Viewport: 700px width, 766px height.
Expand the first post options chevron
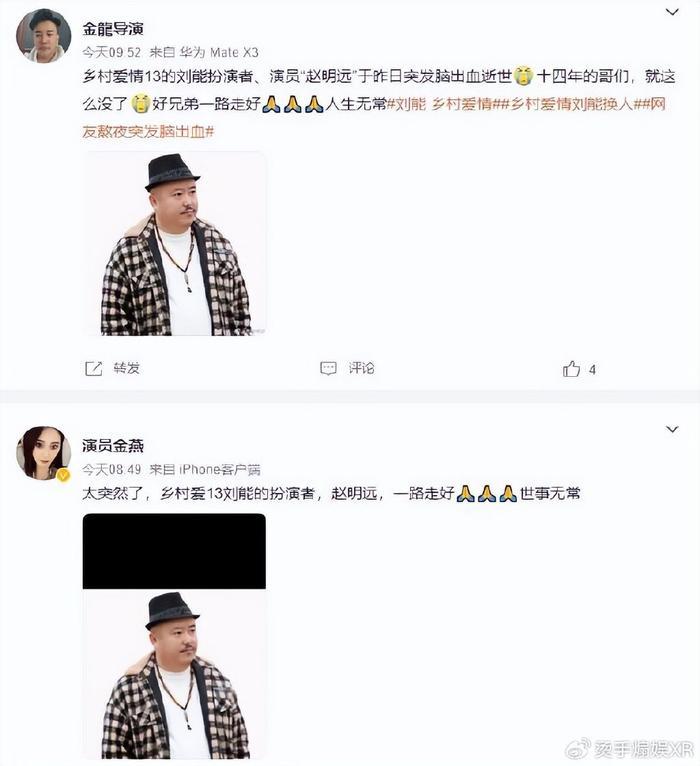(x=673, y=12)
